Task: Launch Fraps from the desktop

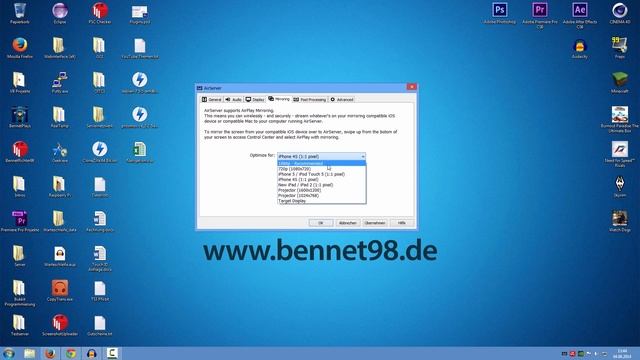Action: [620, 48]
